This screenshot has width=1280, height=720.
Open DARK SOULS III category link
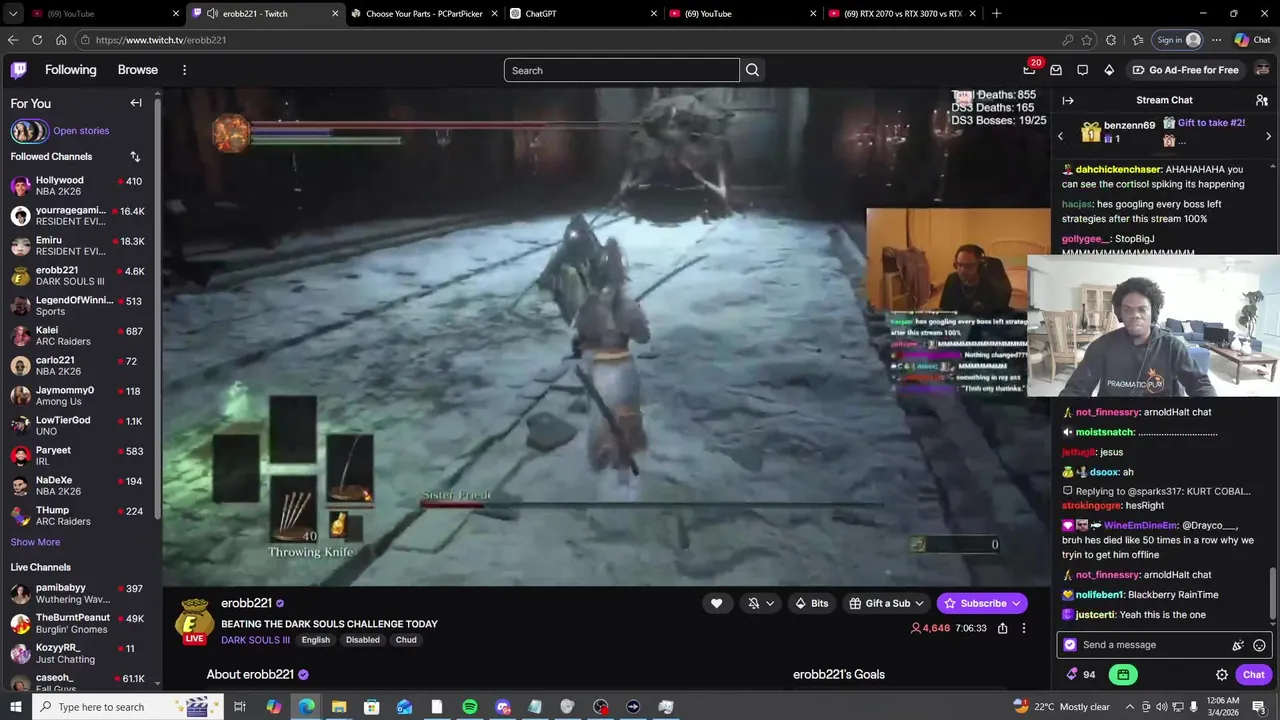(x=255, y=640)
